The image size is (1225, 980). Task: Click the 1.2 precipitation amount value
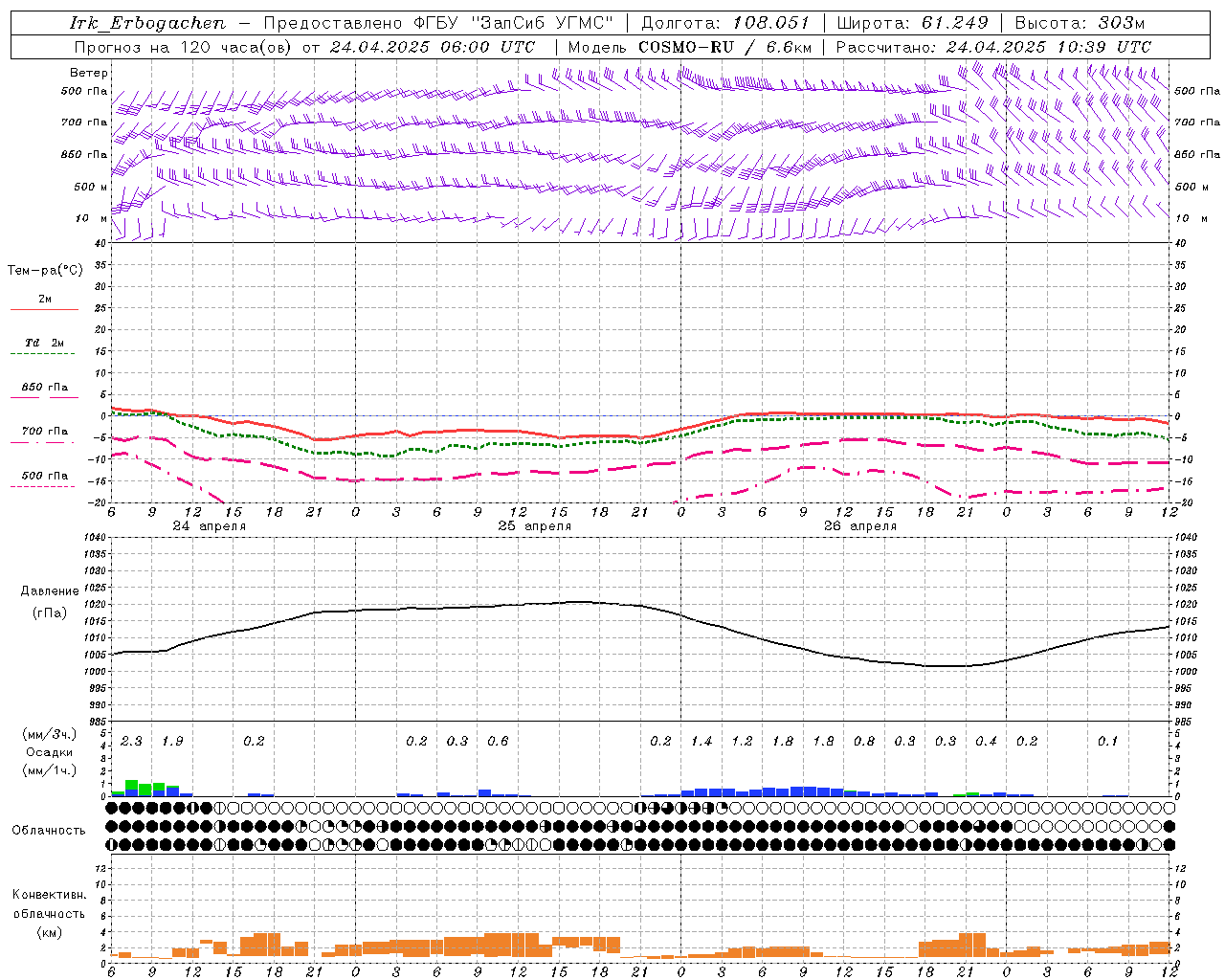(x=742, y=742)
